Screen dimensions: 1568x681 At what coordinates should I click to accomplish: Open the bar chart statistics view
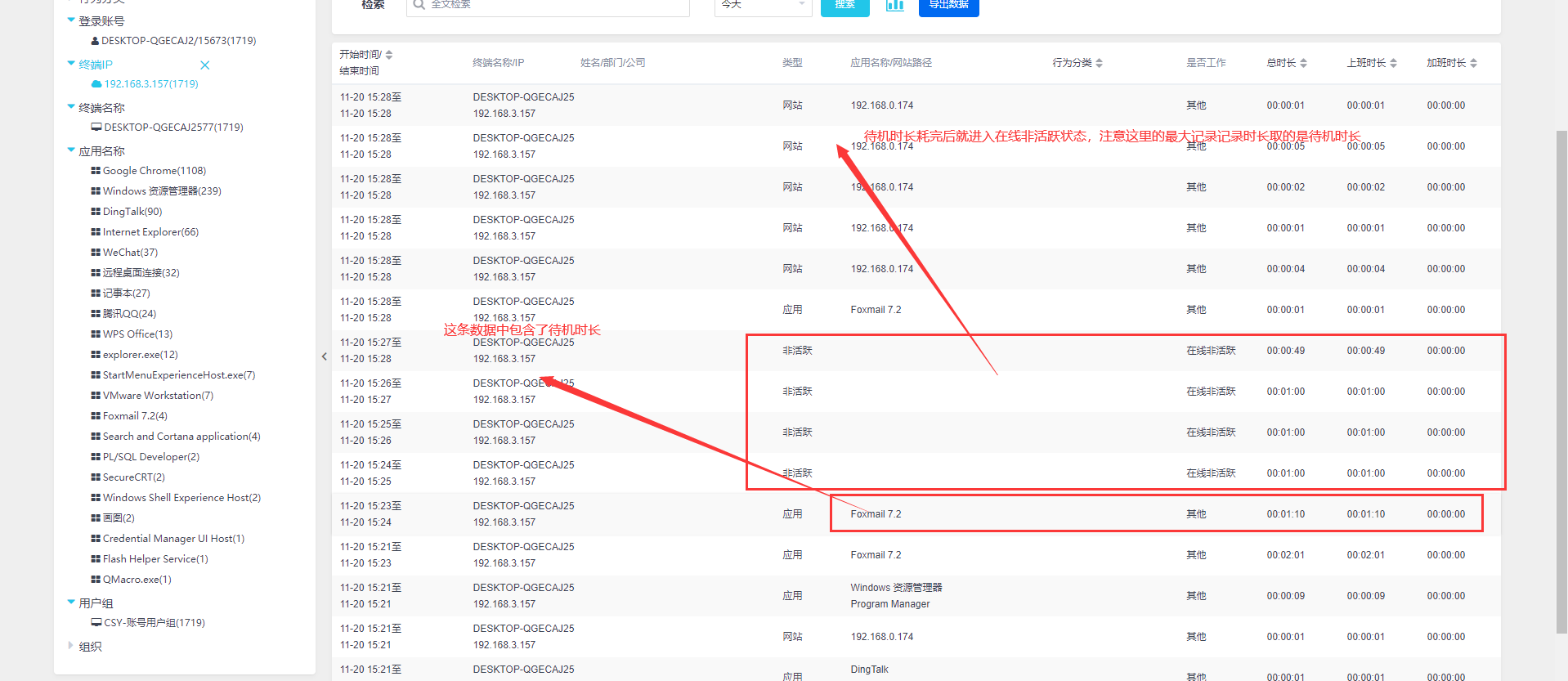[894, 5]
